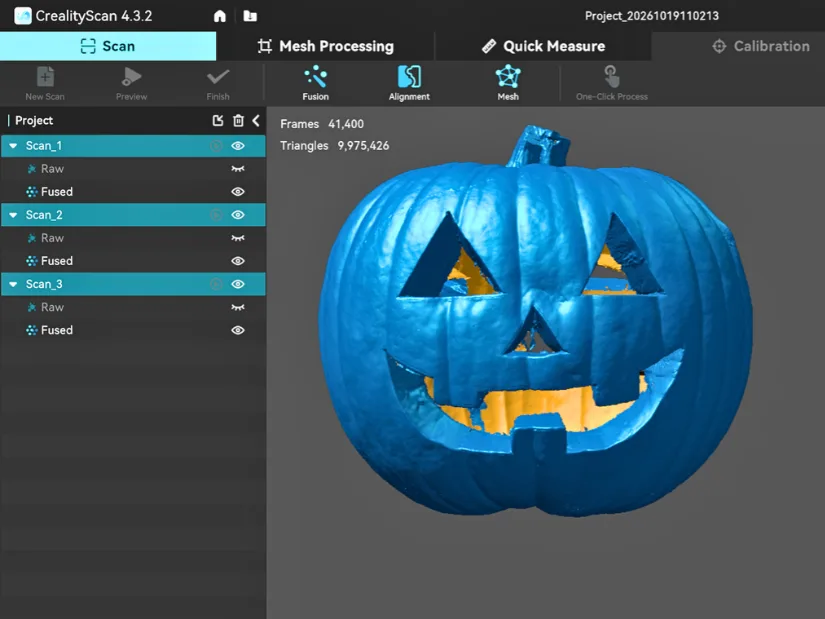Viewport: 825px width, 619px height.
Task: Toggle visibility of Scan_3
Action: (238, 284)
